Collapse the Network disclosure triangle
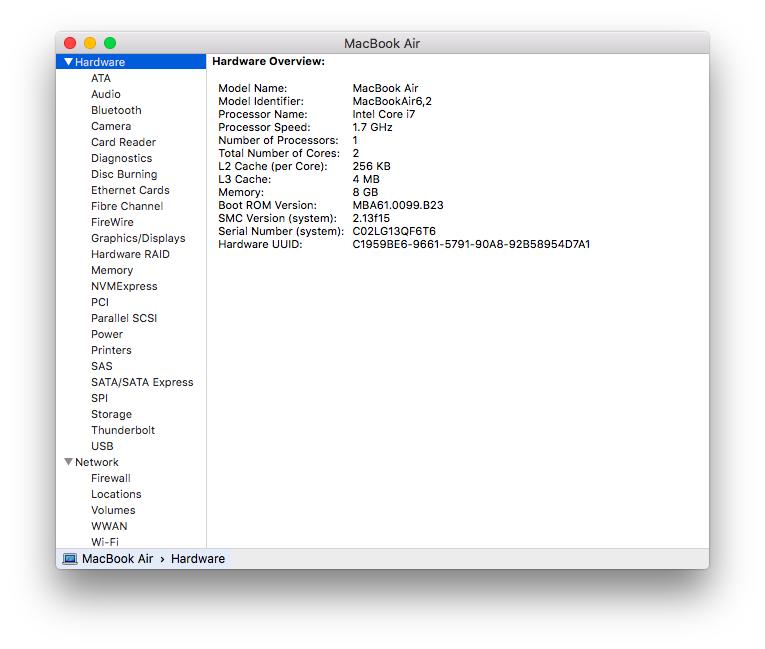 click(x=69, y=462)
